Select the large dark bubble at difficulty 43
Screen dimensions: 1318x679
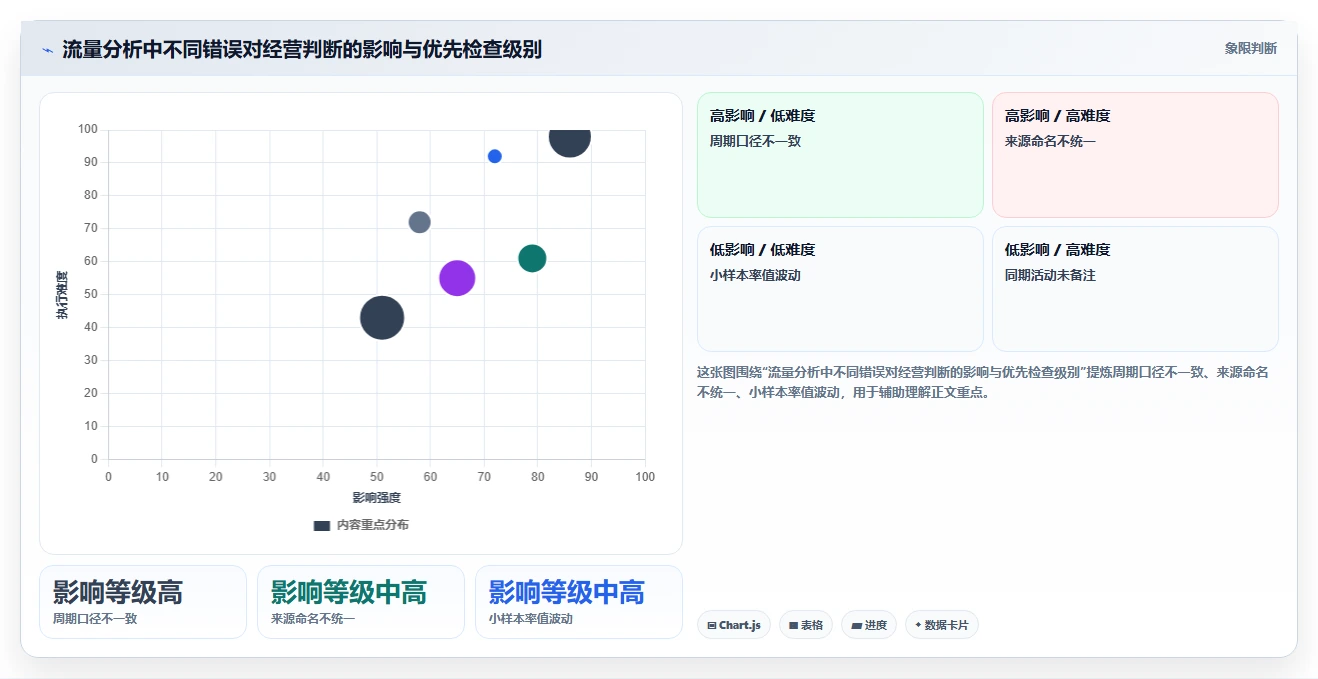pos(381,318)
